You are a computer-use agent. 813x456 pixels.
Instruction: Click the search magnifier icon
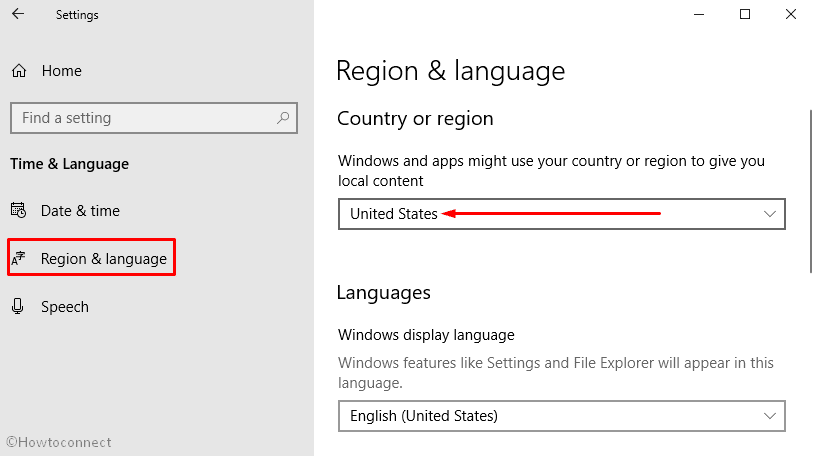pos(283,118)
